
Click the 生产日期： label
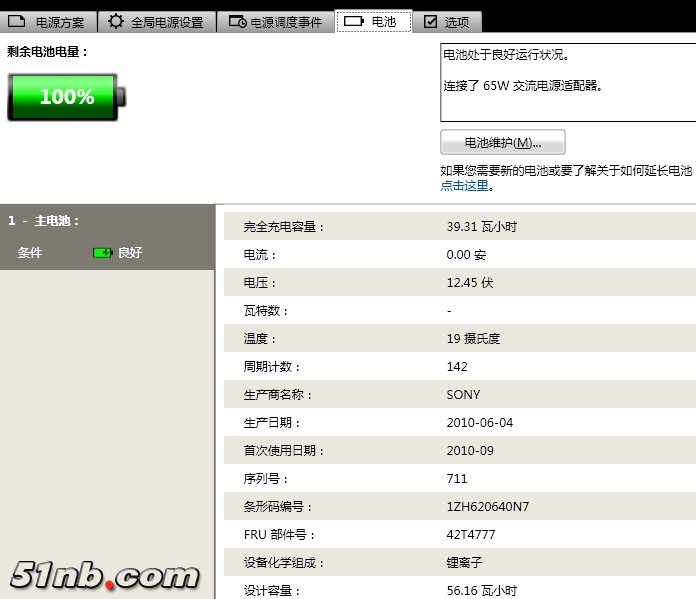[272, 423]
